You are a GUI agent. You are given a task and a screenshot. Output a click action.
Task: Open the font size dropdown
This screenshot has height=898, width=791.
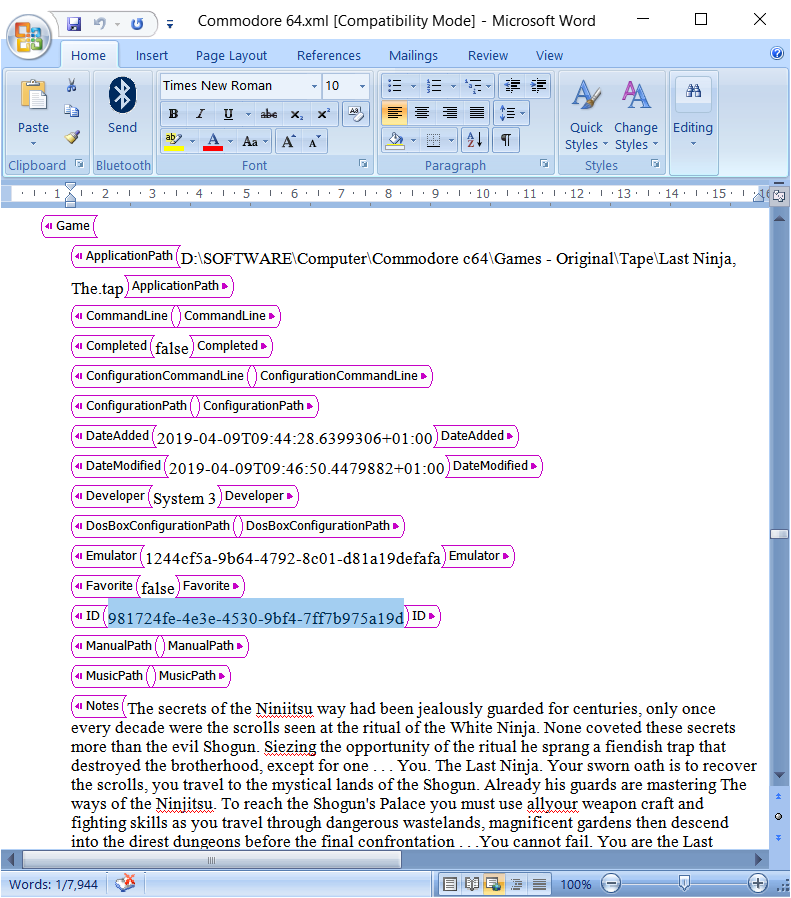pyautogui.click(x=362, y=86)
